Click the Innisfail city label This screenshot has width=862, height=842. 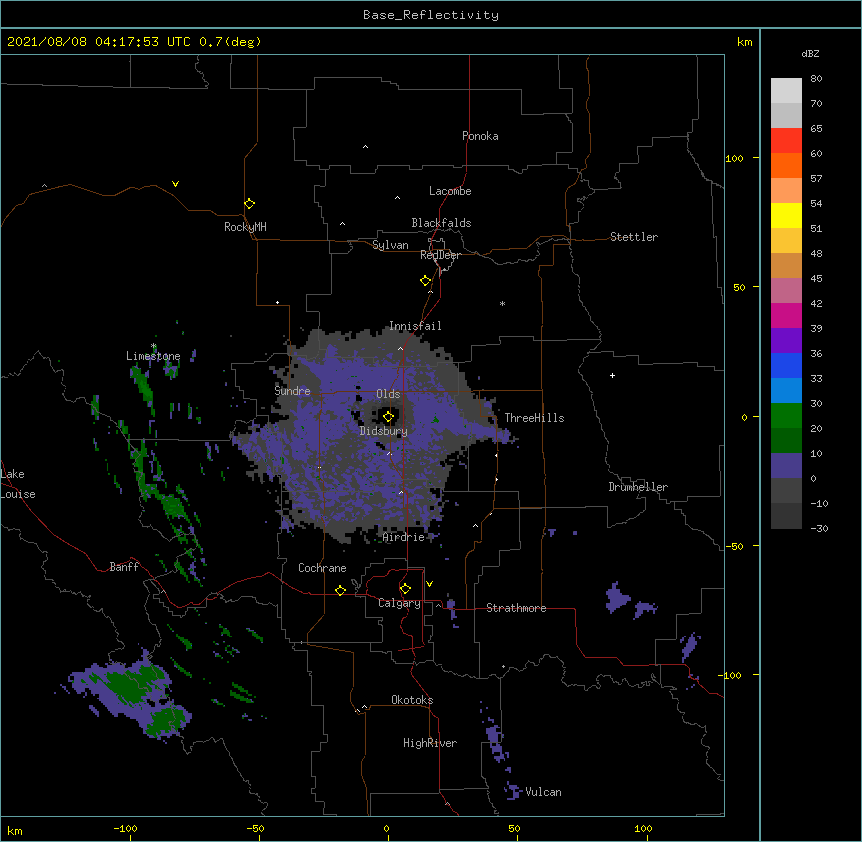click(415, 326)
